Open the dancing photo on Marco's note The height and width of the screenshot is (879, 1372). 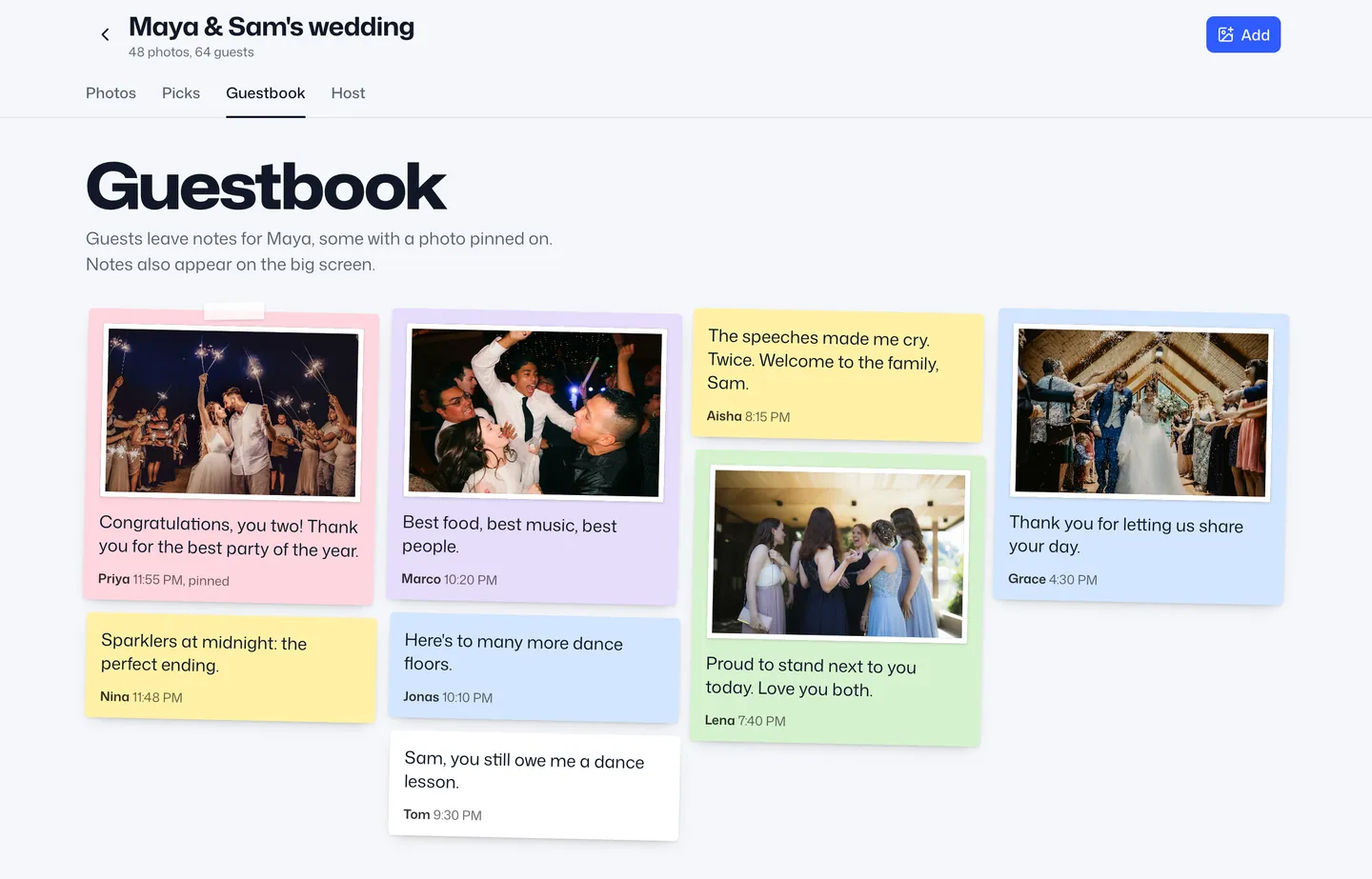pos(535,412)
